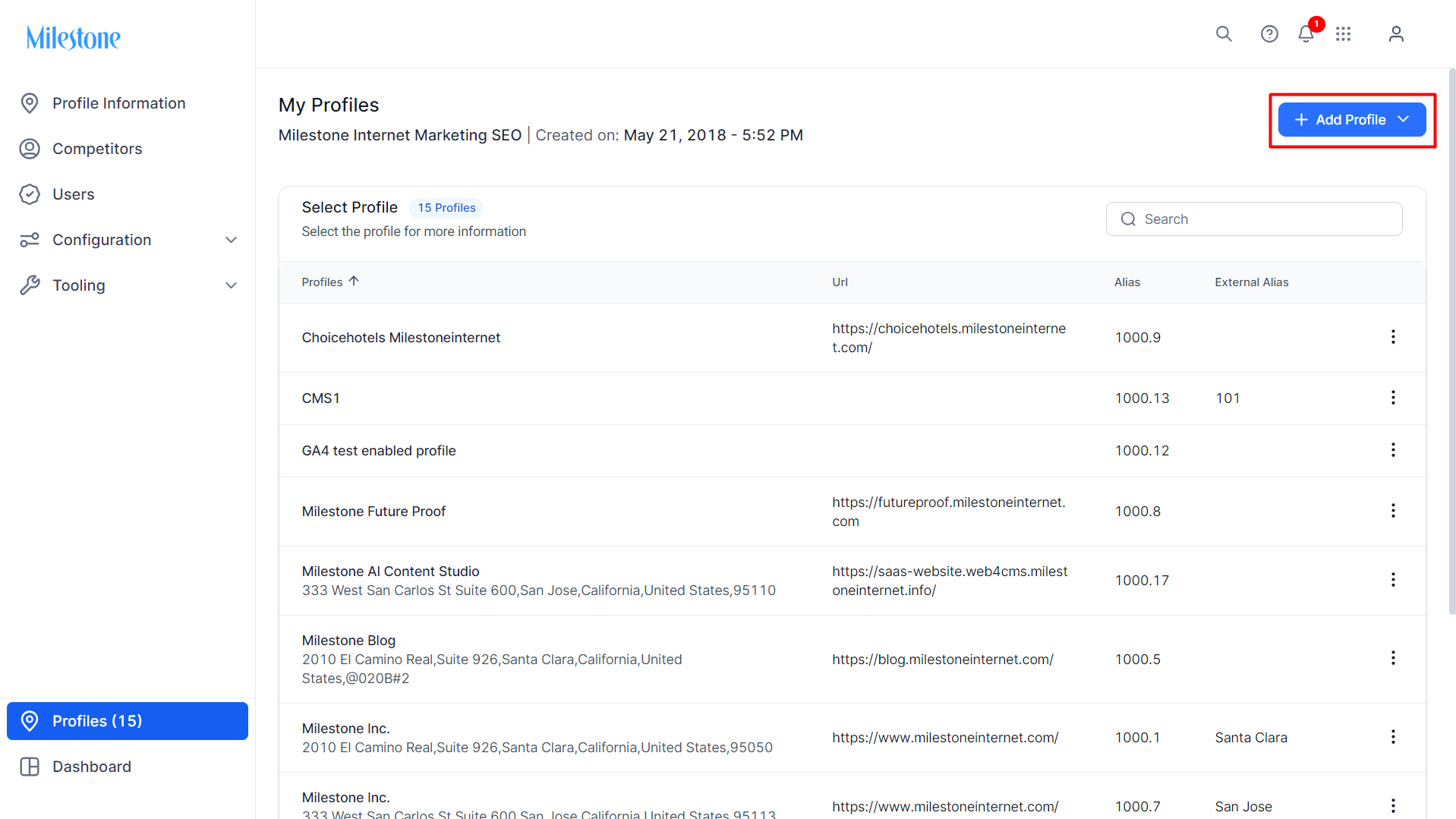The width and height of the screenshot is (1456, 819).
Task: Select the GA4 test enabled profile
Action: point(379,451)
